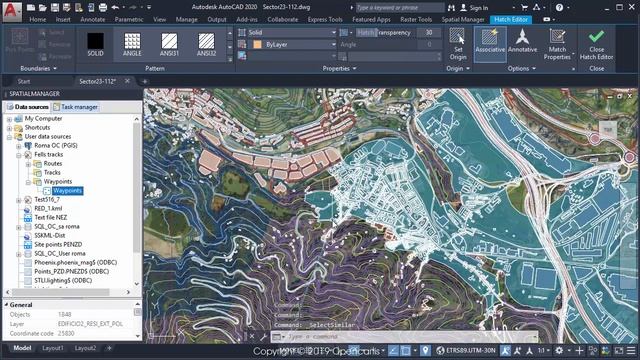Click ETRS89.UTM-30N coordinate system status

pyautogui.click(x=466, y=350)
